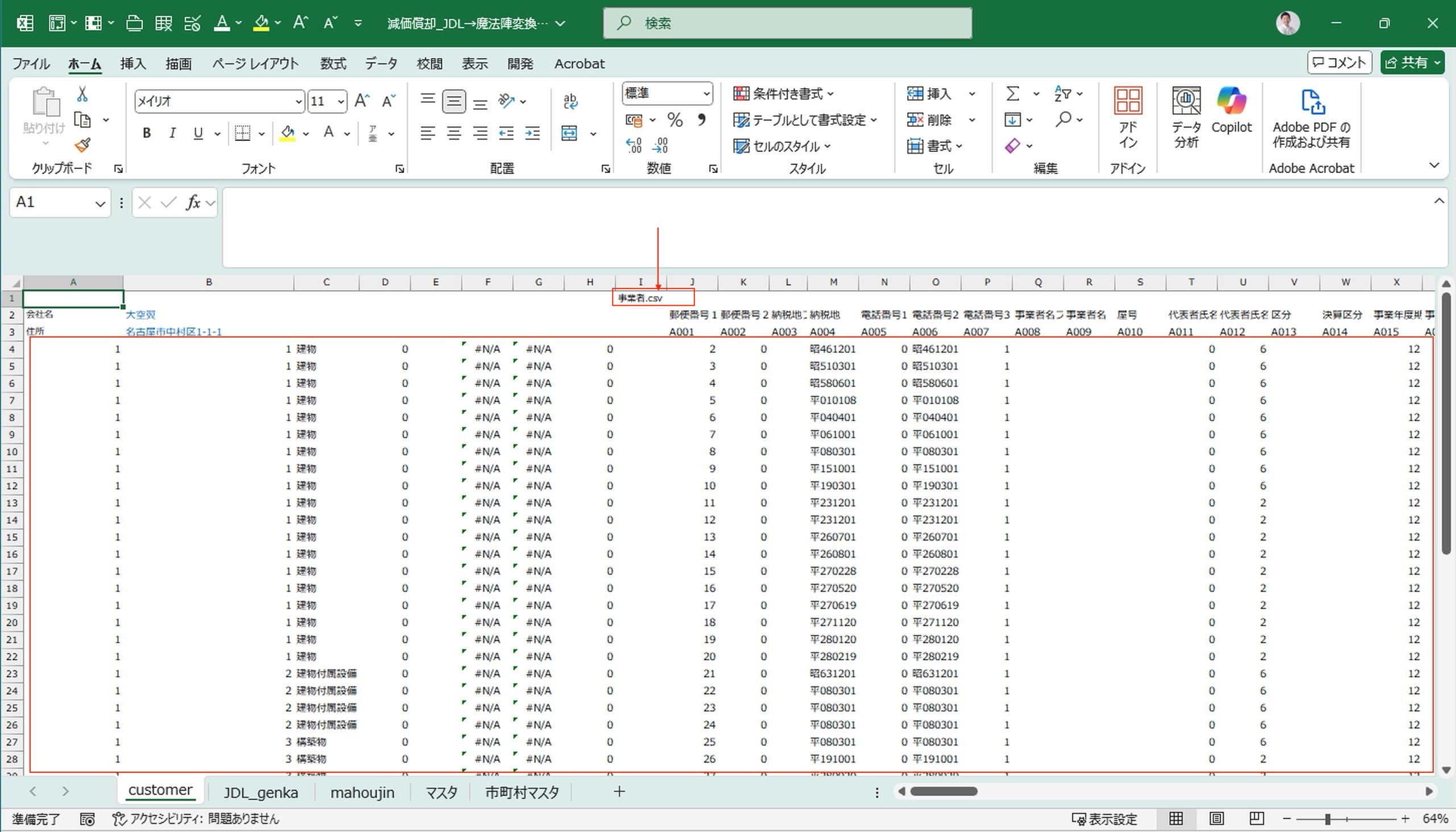The image size is (1456, 832).
Task: Open number format dropdown 標準
Action: coord(706,93)
